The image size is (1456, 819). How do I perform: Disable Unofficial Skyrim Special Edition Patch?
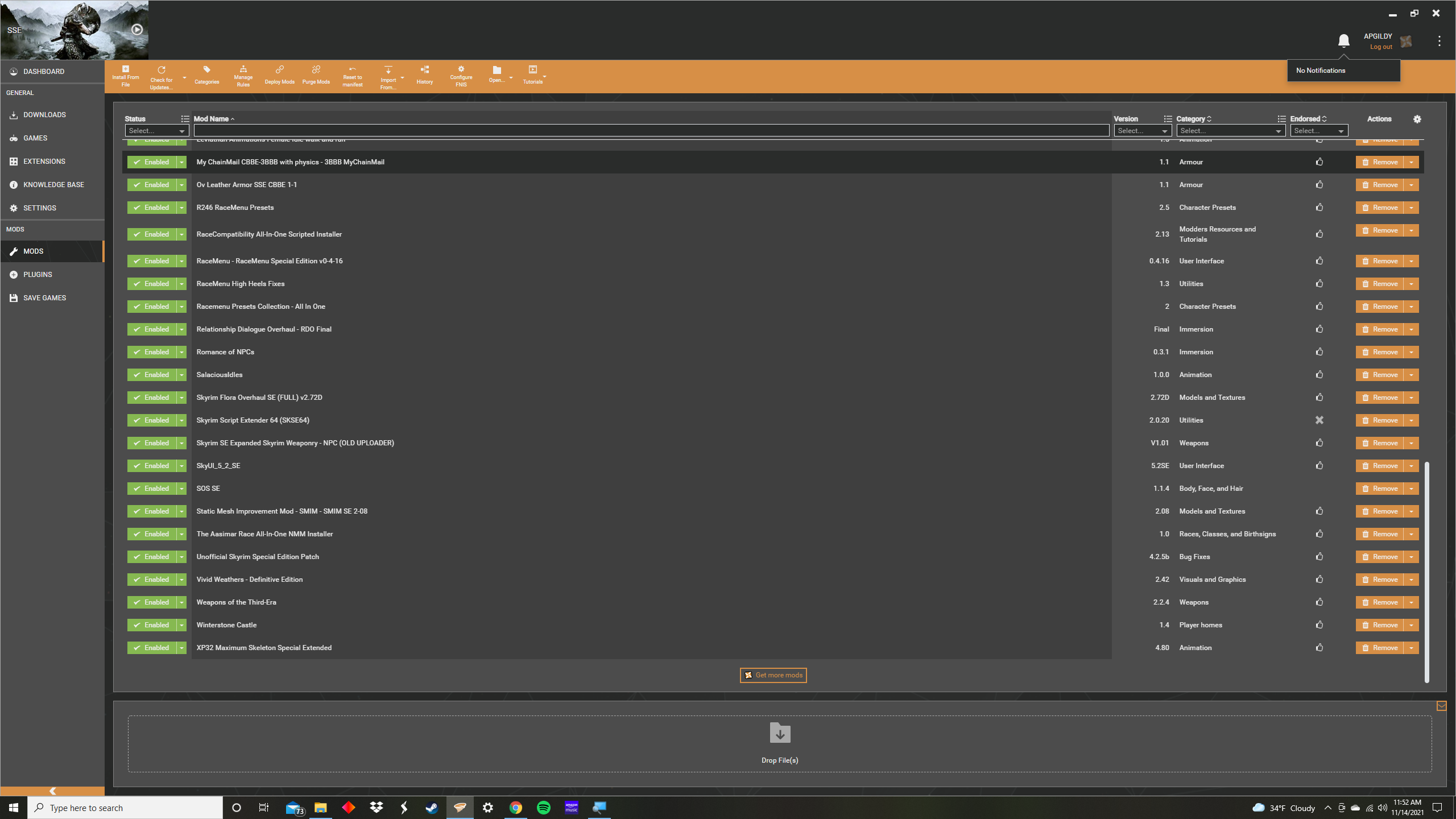click(151, 556)
